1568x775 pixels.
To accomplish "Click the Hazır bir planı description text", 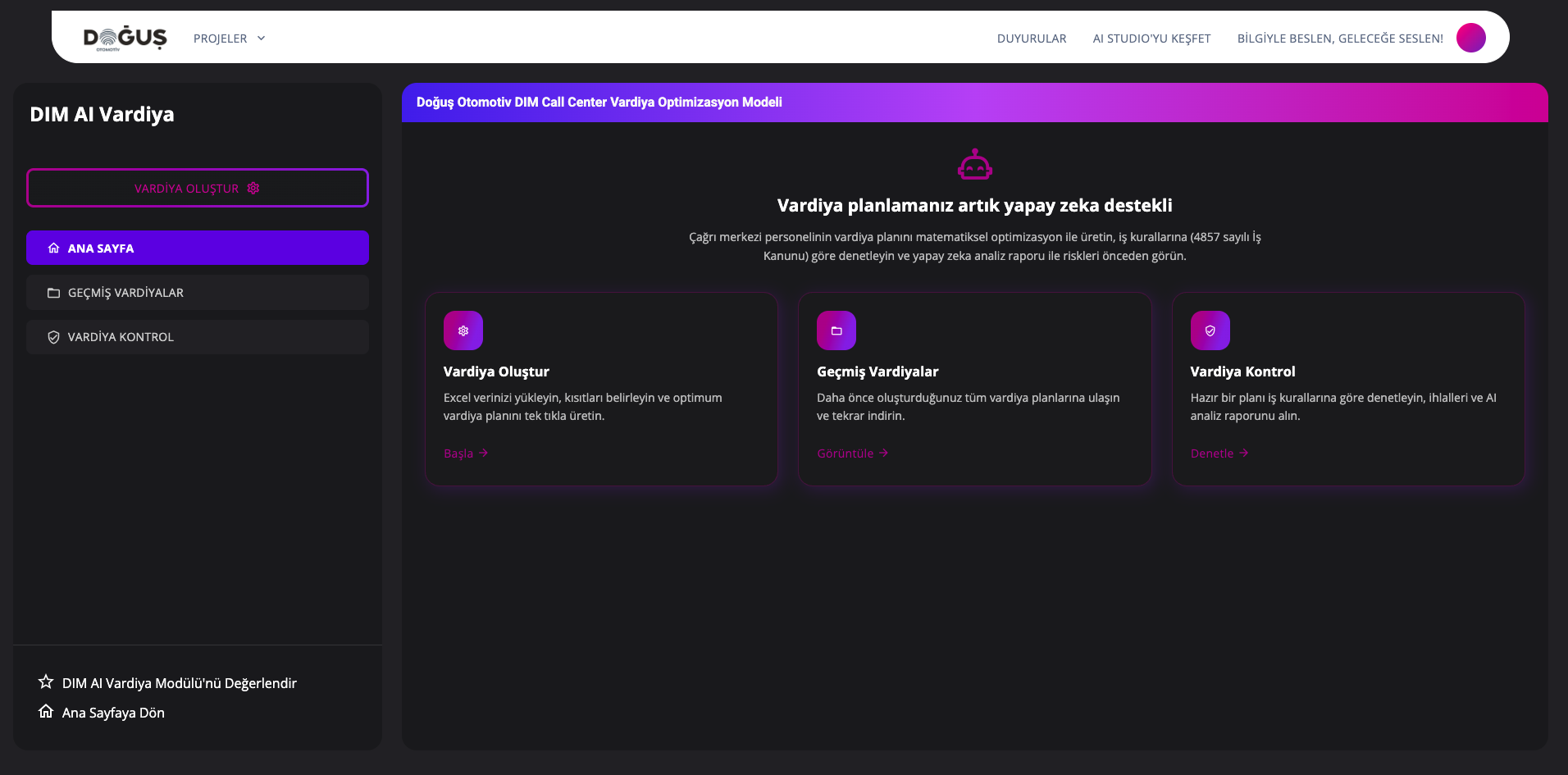I will (1343, 407).
